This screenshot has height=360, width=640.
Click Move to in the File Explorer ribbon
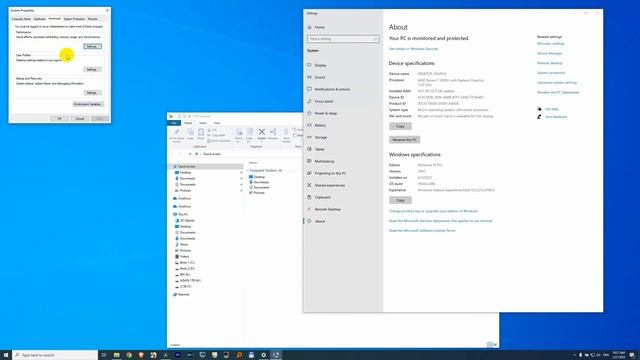coord(239,135)
